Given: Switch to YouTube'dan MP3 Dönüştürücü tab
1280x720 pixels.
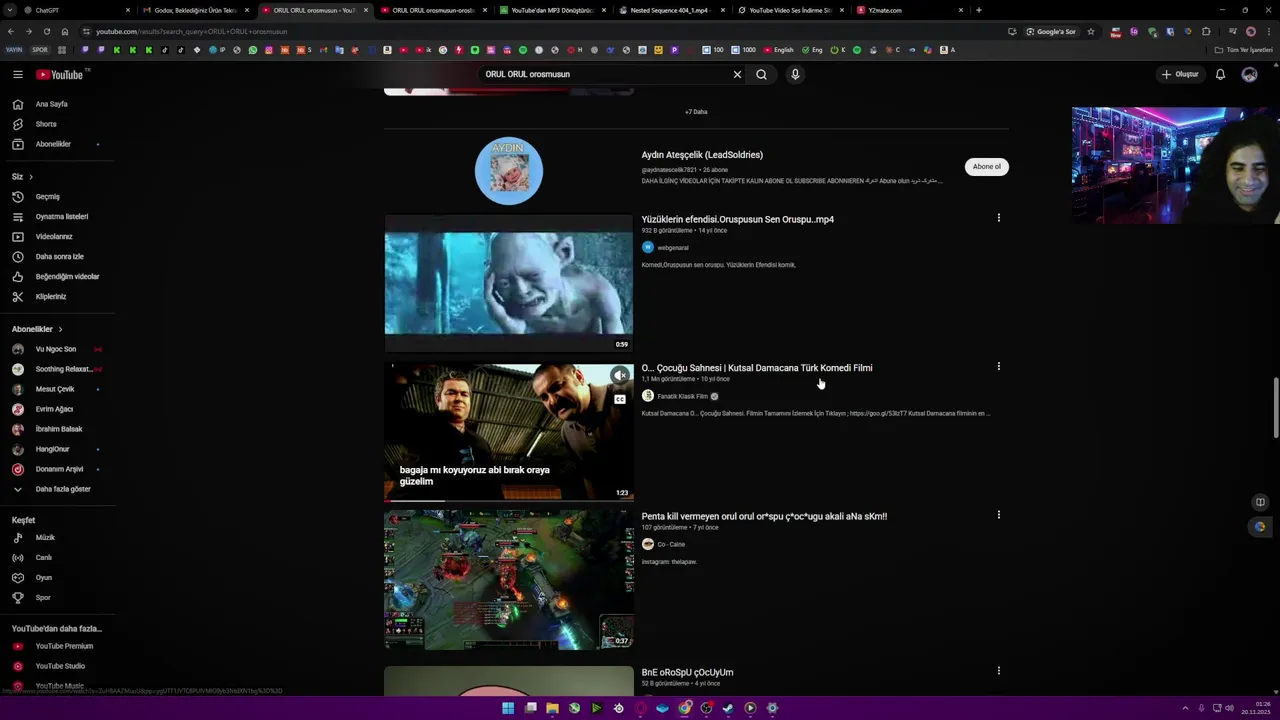Looking at the screenshot, I should coord(552,10).
